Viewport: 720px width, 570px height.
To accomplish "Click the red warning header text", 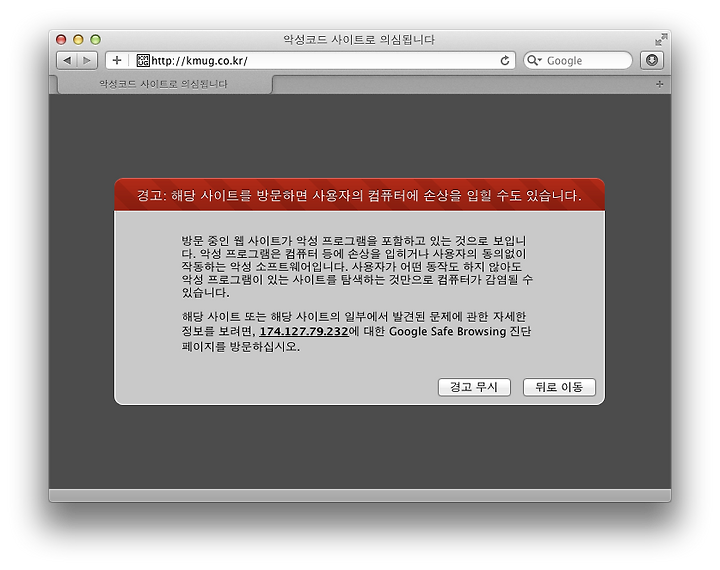I will [x=359, y=196].
